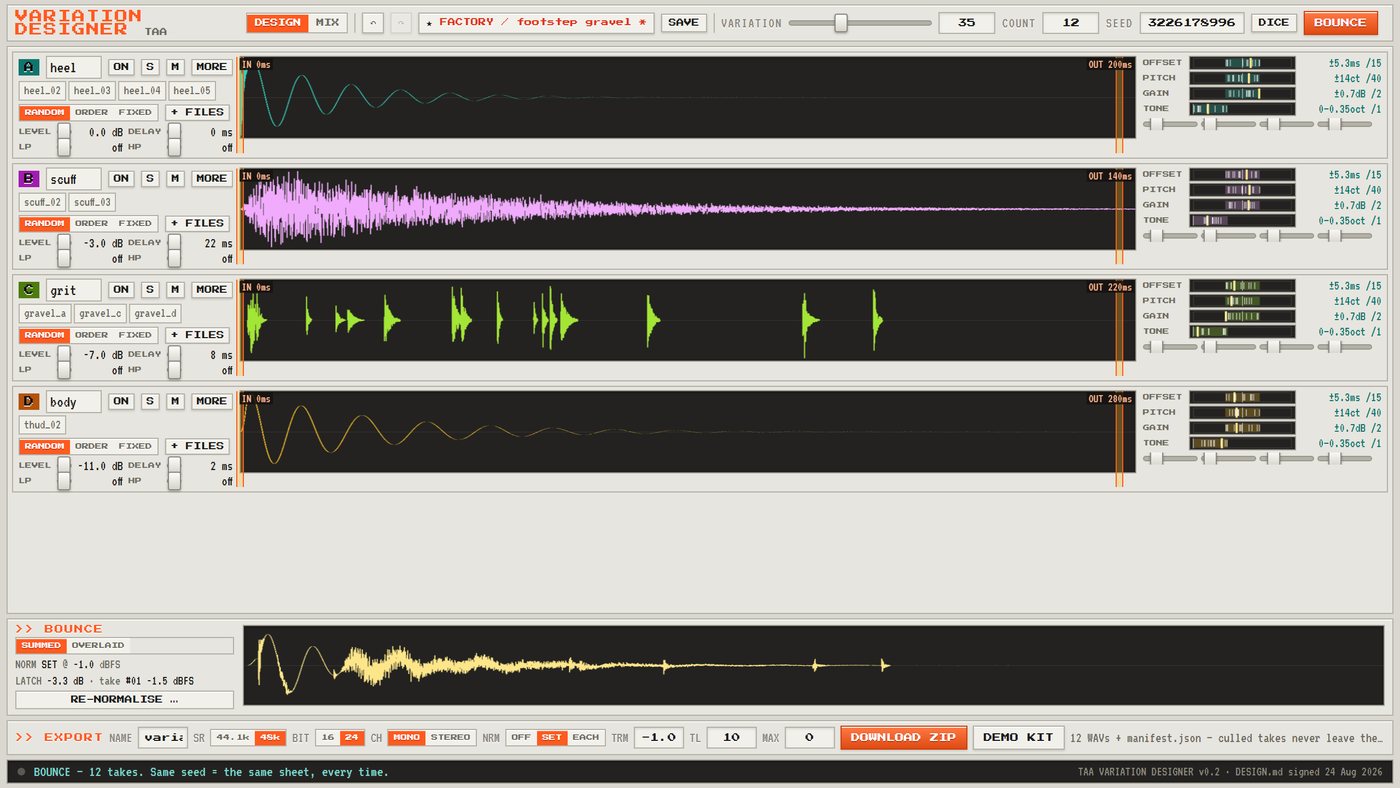Image resolution: width=1400 pixels, height=788 pixels.
Task: Click the SEED number field
Action: 1192,23
